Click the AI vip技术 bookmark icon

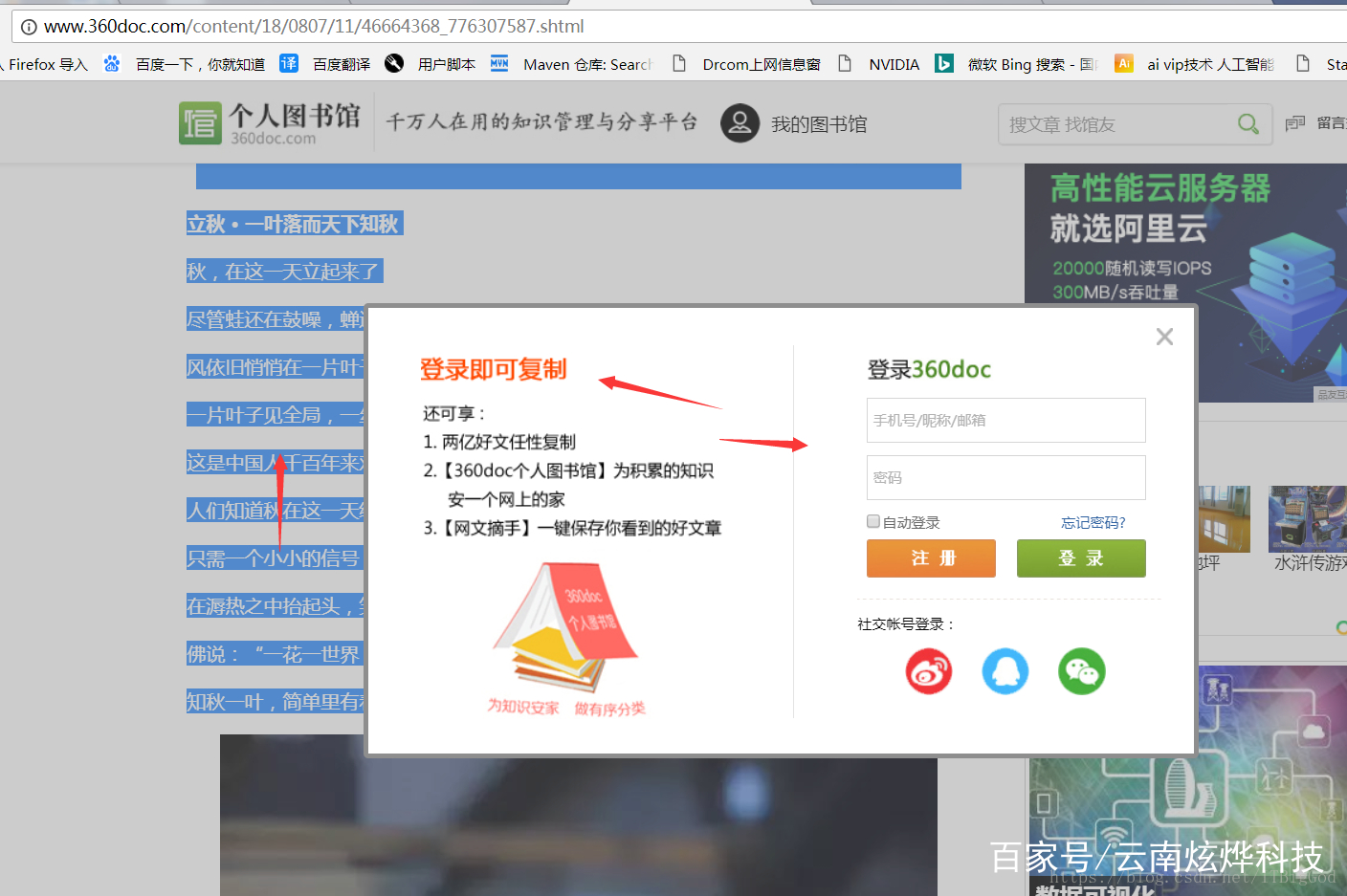[x=1123, y=63]
